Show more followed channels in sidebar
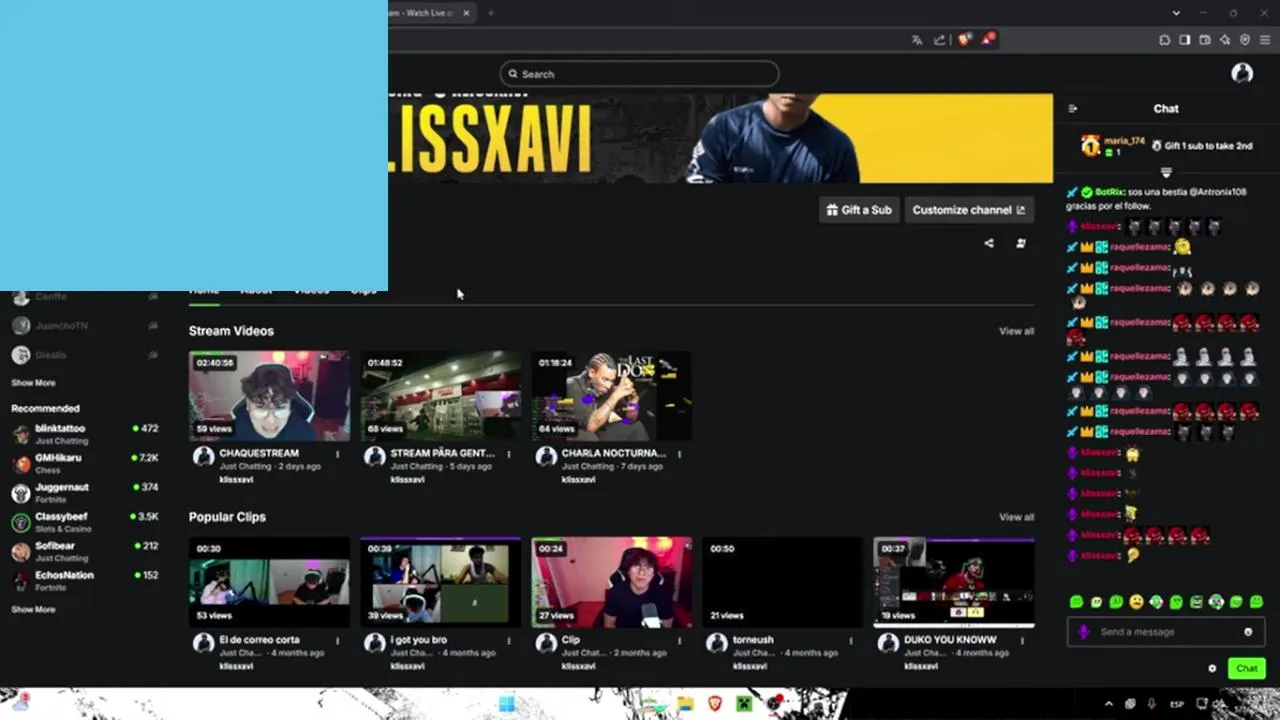This screenshot has width=1280, height=720. (33, 383)
